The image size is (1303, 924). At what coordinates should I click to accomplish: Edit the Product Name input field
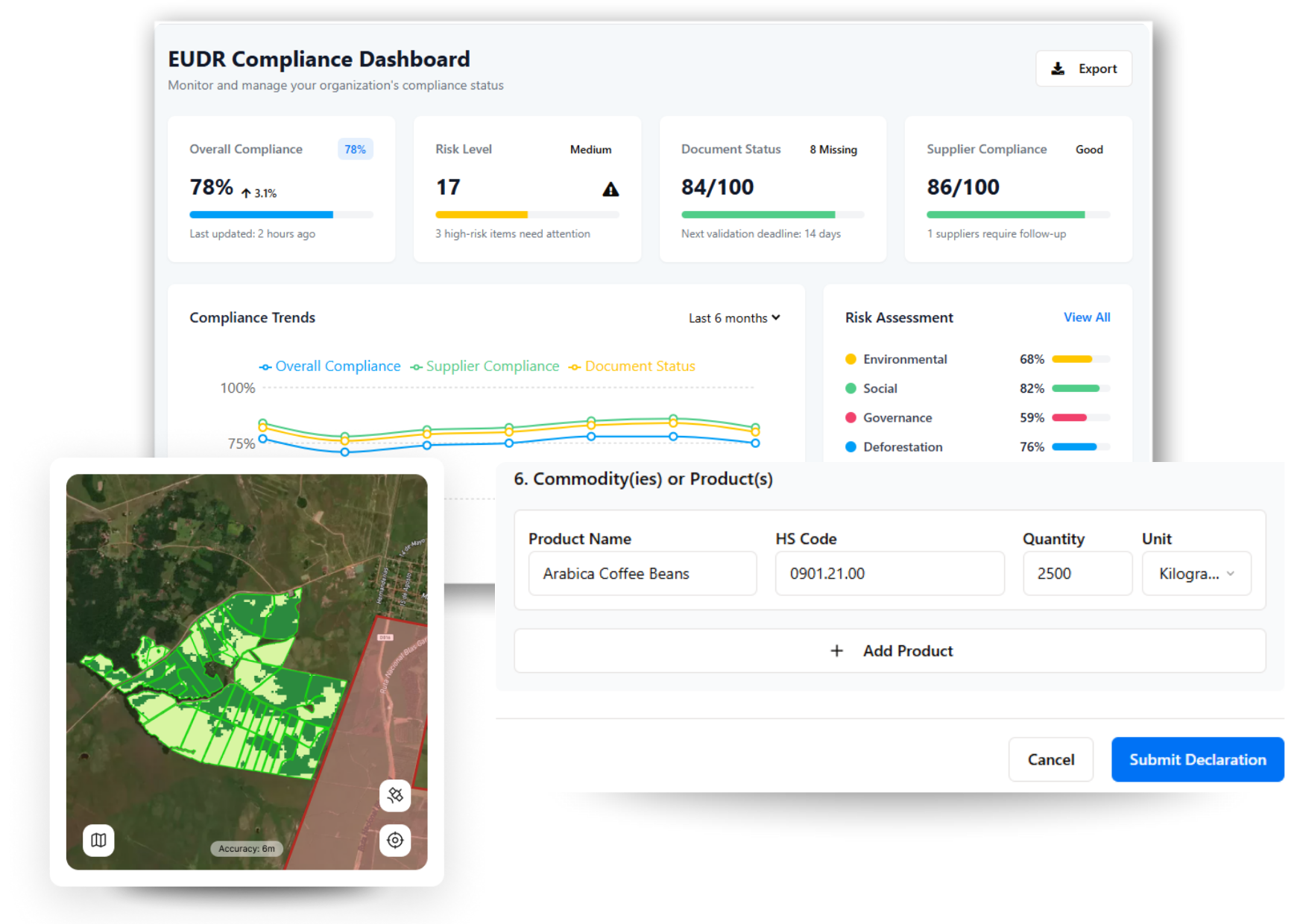pos(642,574)
